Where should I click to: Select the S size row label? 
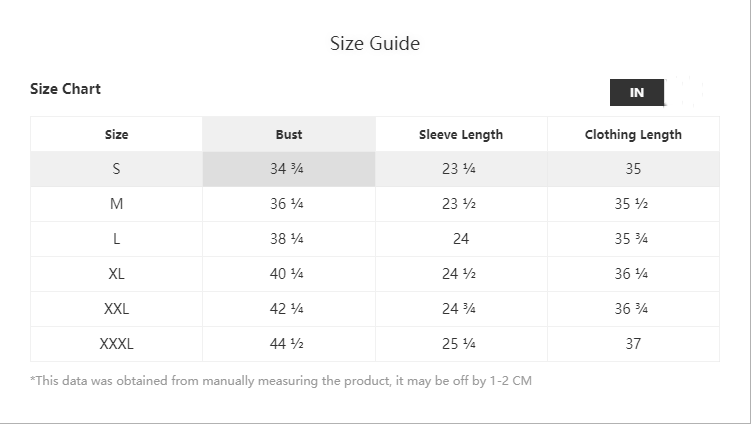tap(117, 169)
